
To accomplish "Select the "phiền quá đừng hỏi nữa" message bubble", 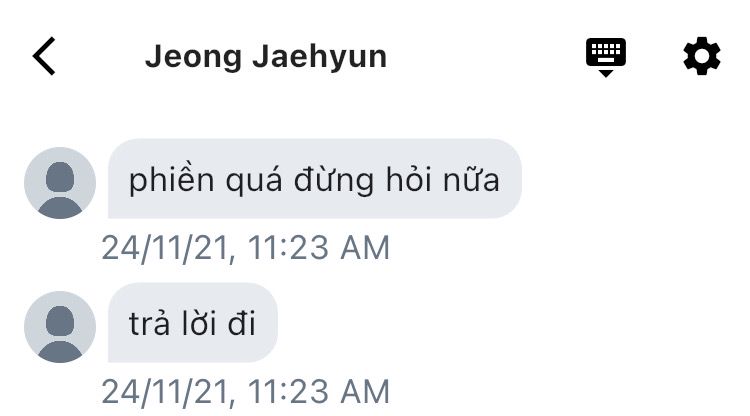I will click(x=315, y=179).
